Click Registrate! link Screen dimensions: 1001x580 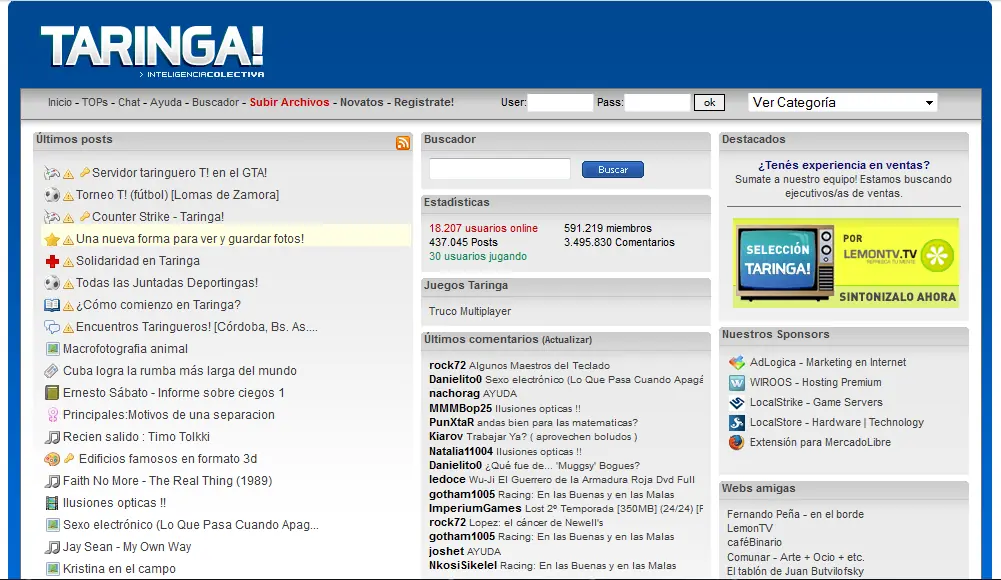coord(424,102)
